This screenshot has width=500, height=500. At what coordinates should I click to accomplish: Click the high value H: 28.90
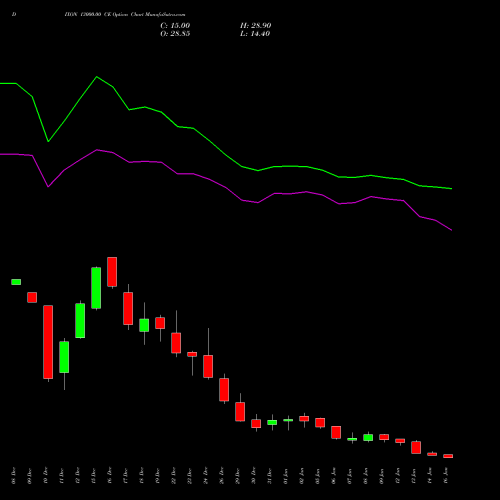[255, 26]
